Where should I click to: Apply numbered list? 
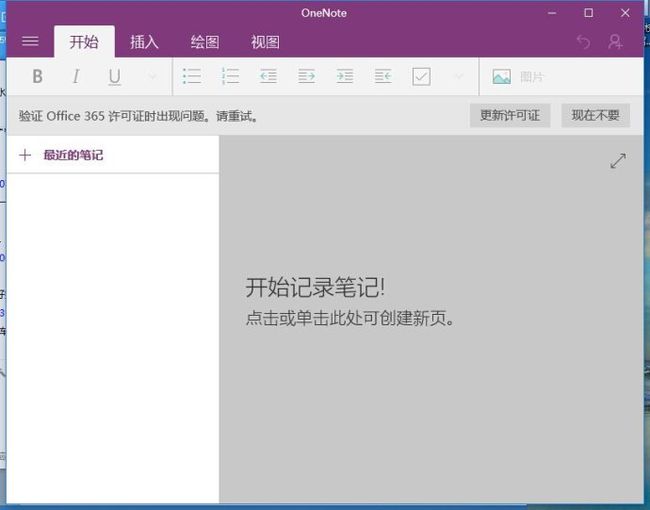(x=230, y=76)
